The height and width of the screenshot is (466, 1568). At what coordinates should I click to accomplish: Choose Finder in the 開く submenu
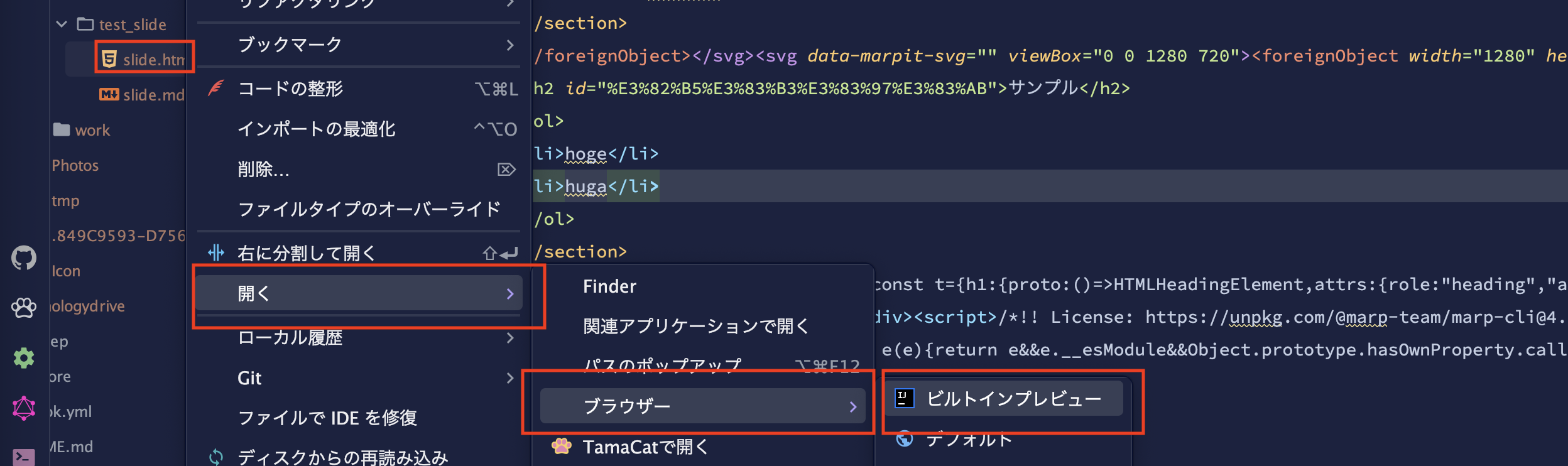tap(609, 286)
